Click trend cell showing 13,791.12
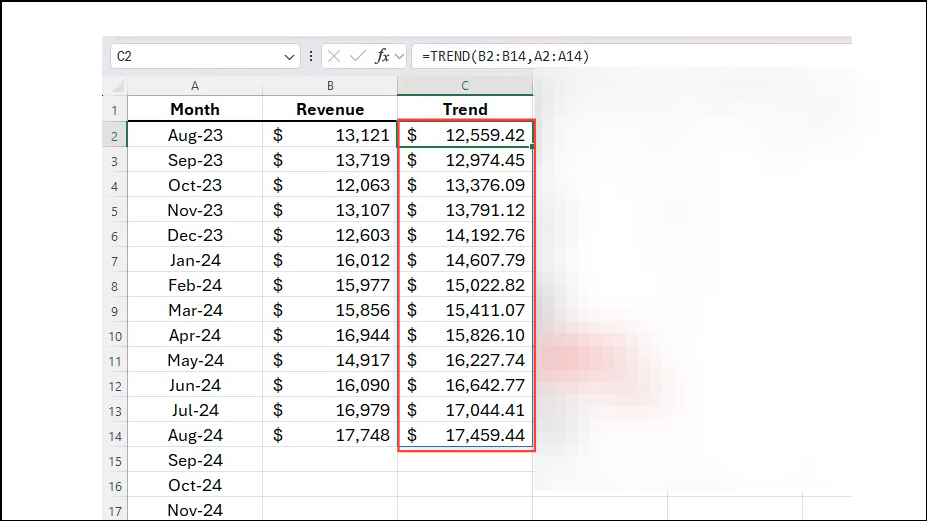Viewport: 927px width, 521px height. [x=465, y=210]
